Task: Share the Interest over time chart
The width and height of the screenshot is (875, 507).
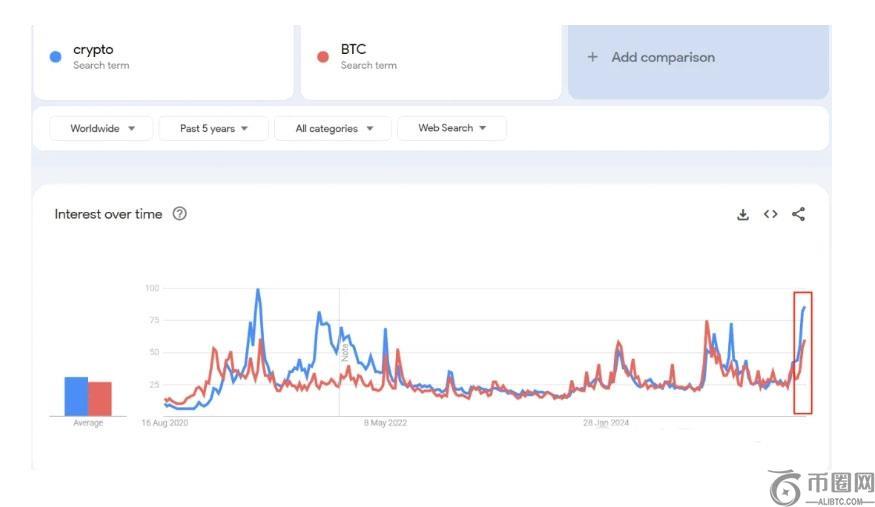Action: pyautogui.click(x=798, y=214)
